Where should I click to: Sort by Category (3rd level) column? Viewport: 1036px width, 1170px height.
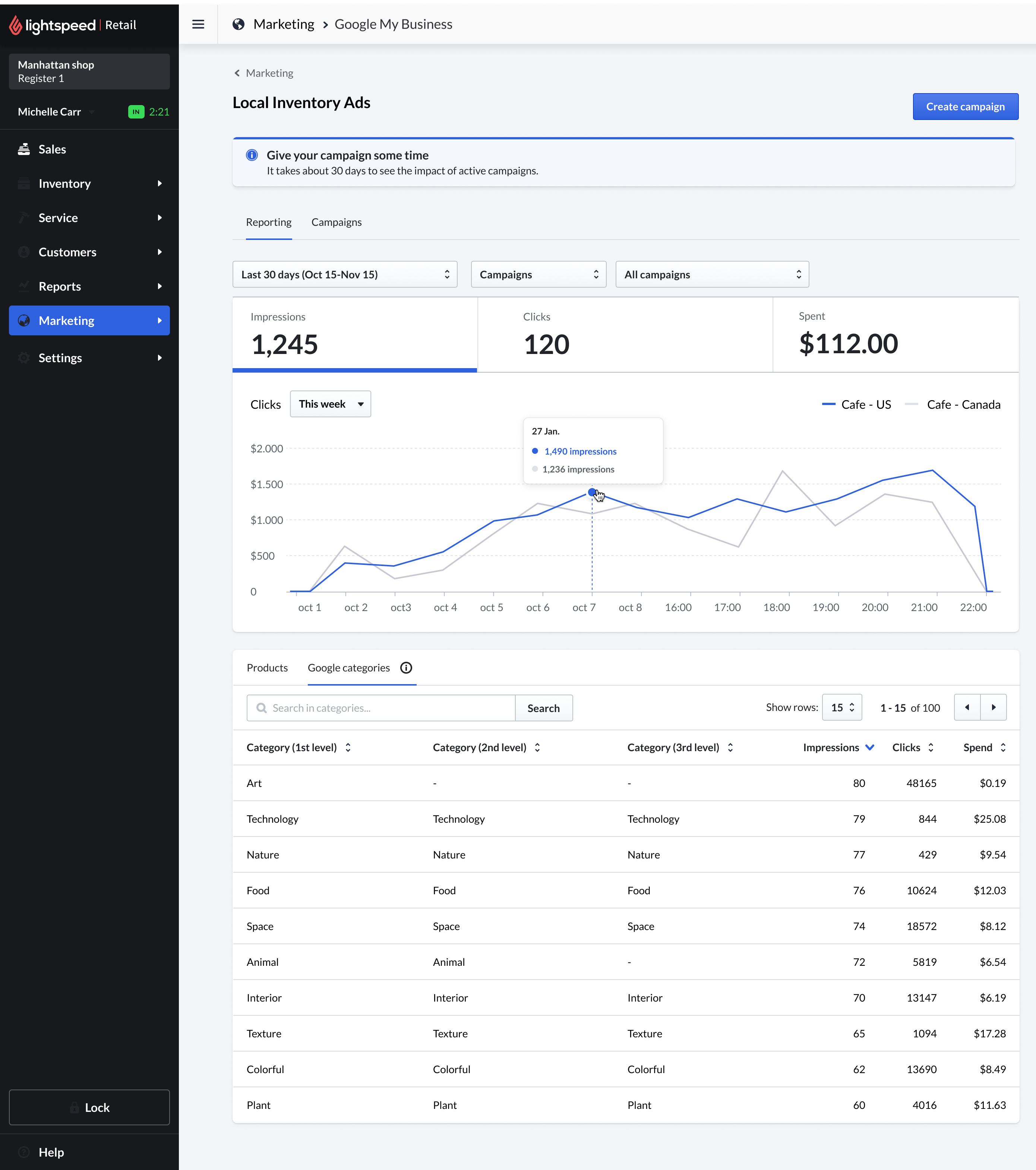pos(730,747)
